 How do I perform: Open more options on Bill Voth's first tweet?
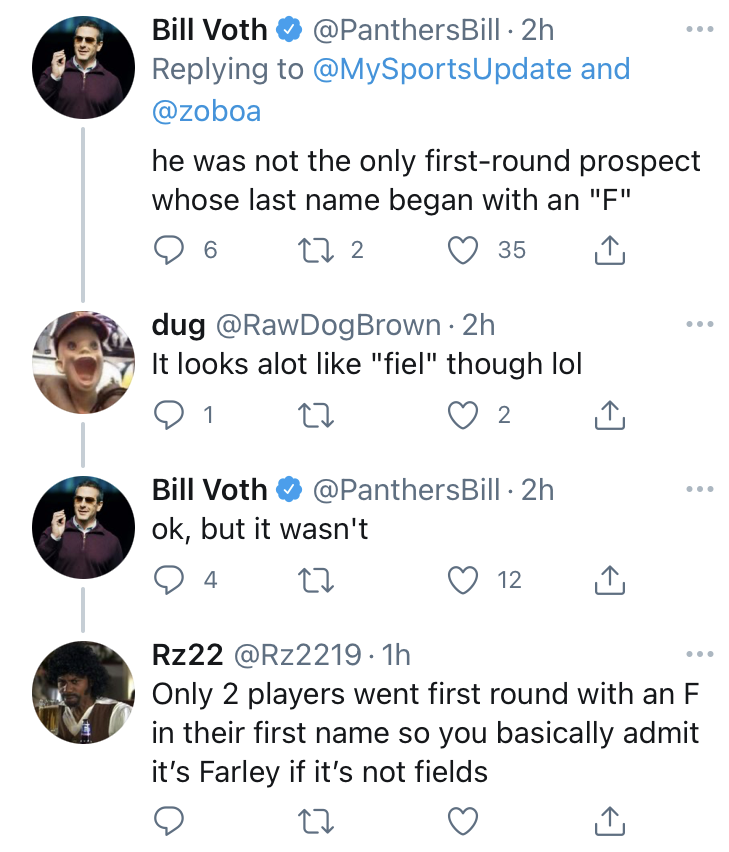point(700,30)
